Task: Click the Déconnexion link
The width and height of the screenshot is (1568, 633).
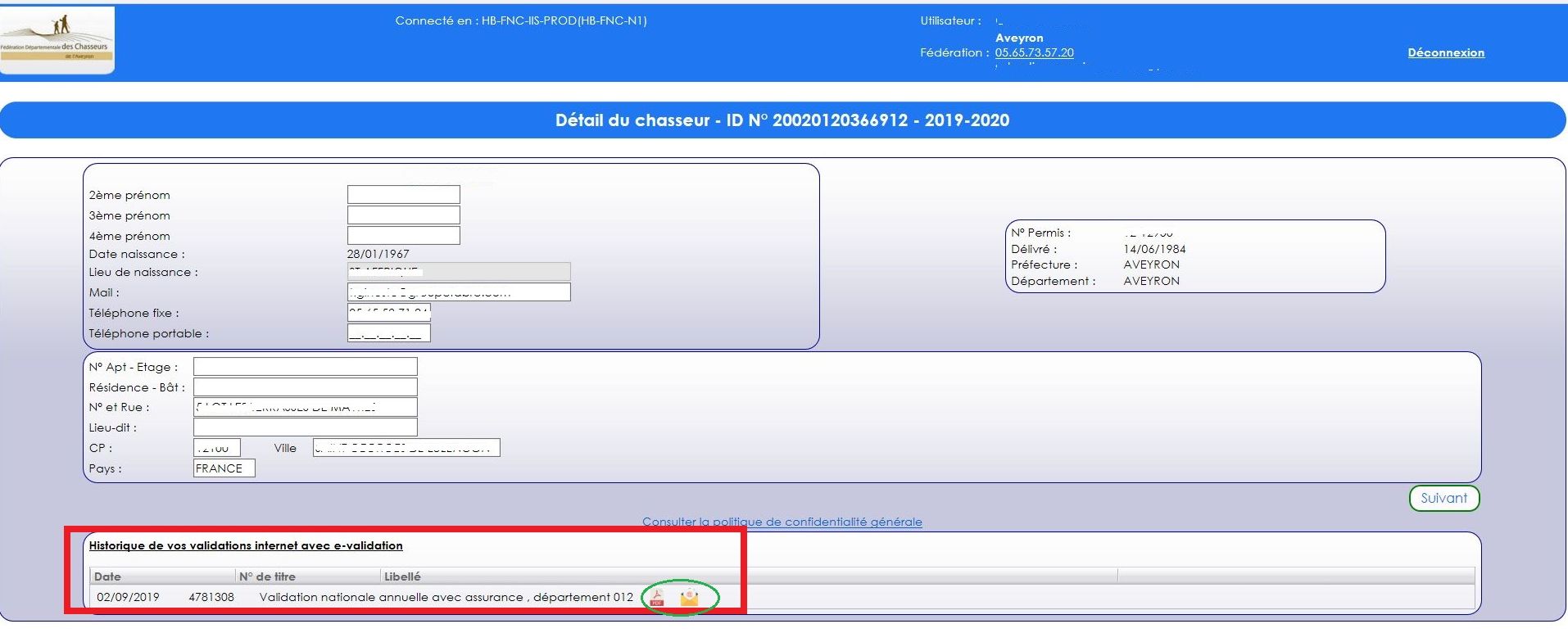Action: (x=1445, y=52)
